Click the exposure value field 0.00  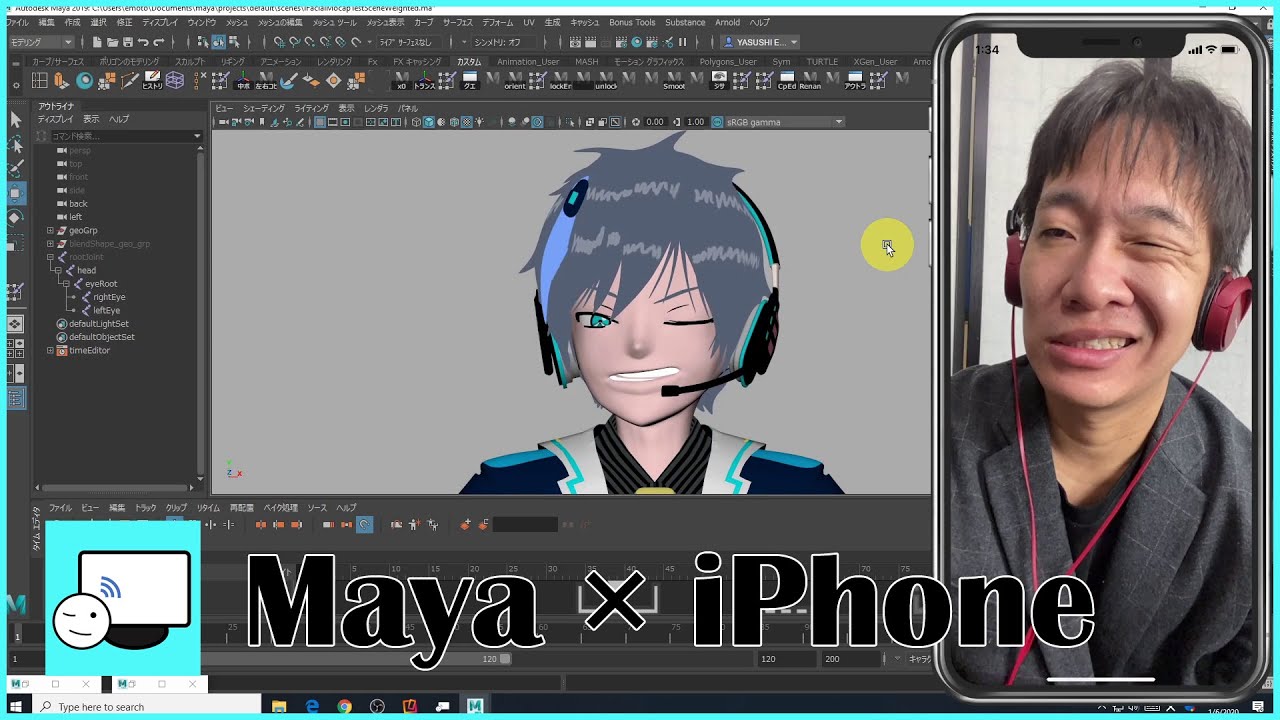coord(655,122)
